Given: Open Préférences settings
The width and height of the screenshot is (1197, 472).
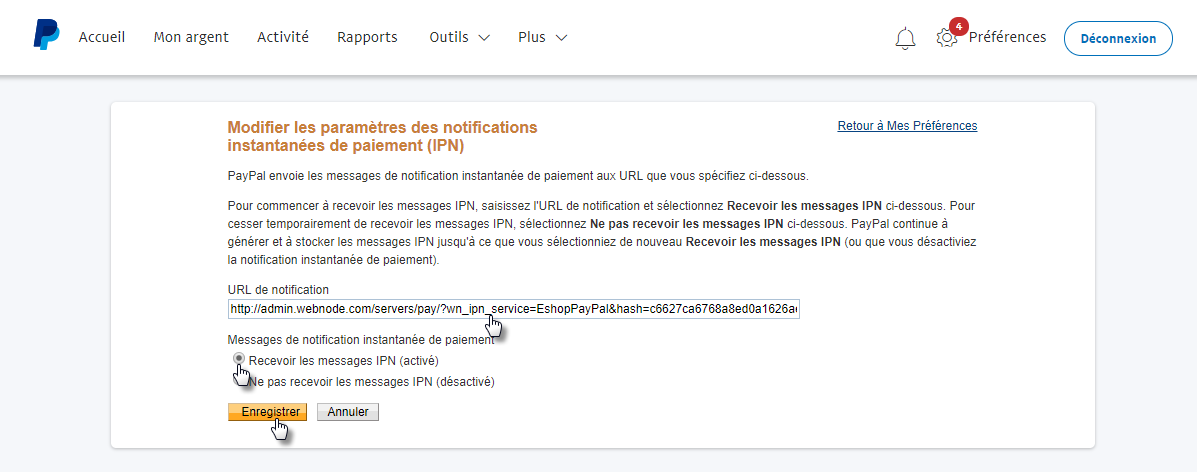Looking at the screenshot, I should coord(1007,37).
